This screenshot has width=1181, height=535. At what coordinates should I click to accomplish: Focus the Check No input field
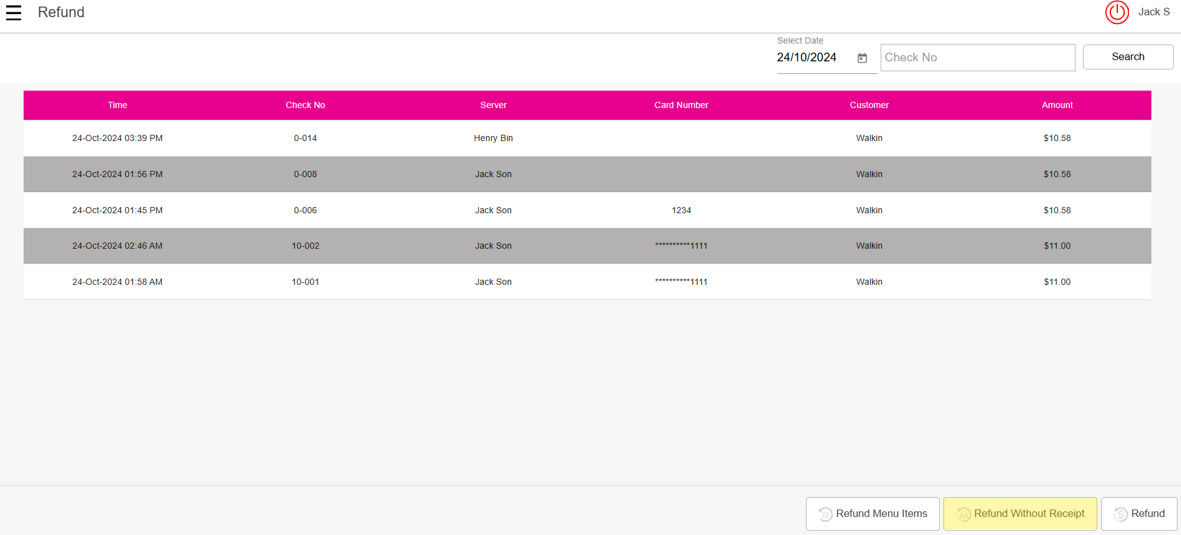click(977, 58)
